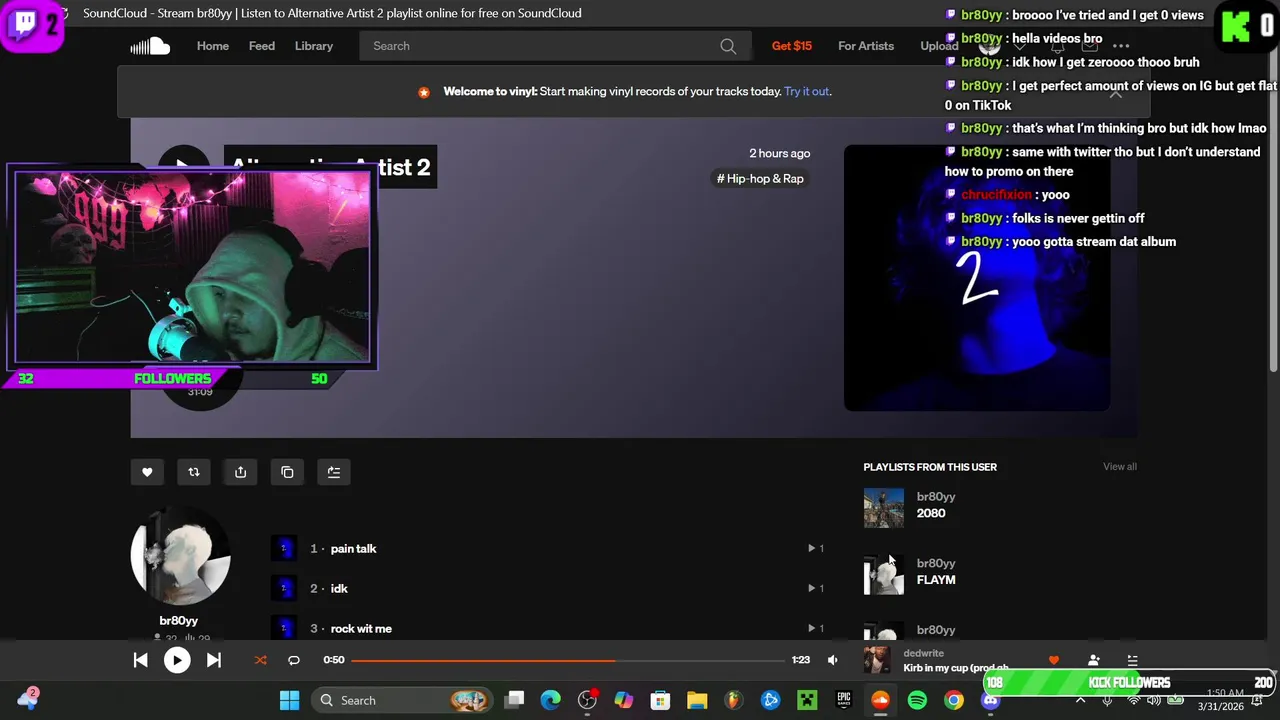Click the br80yy profile avatar
The width and height of the screenshot is (1280, 720).
pos(181,557)
